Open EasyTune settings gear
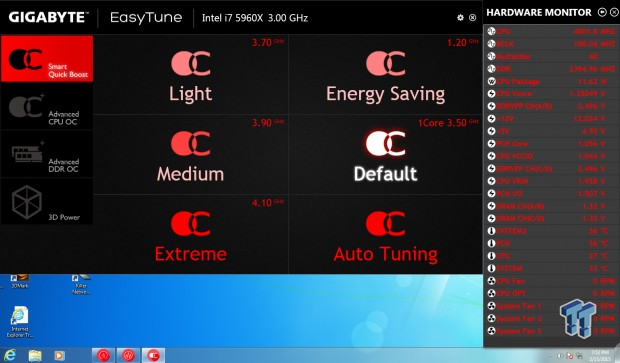Screen dimensions: 620x363 (x=460, y=17)
